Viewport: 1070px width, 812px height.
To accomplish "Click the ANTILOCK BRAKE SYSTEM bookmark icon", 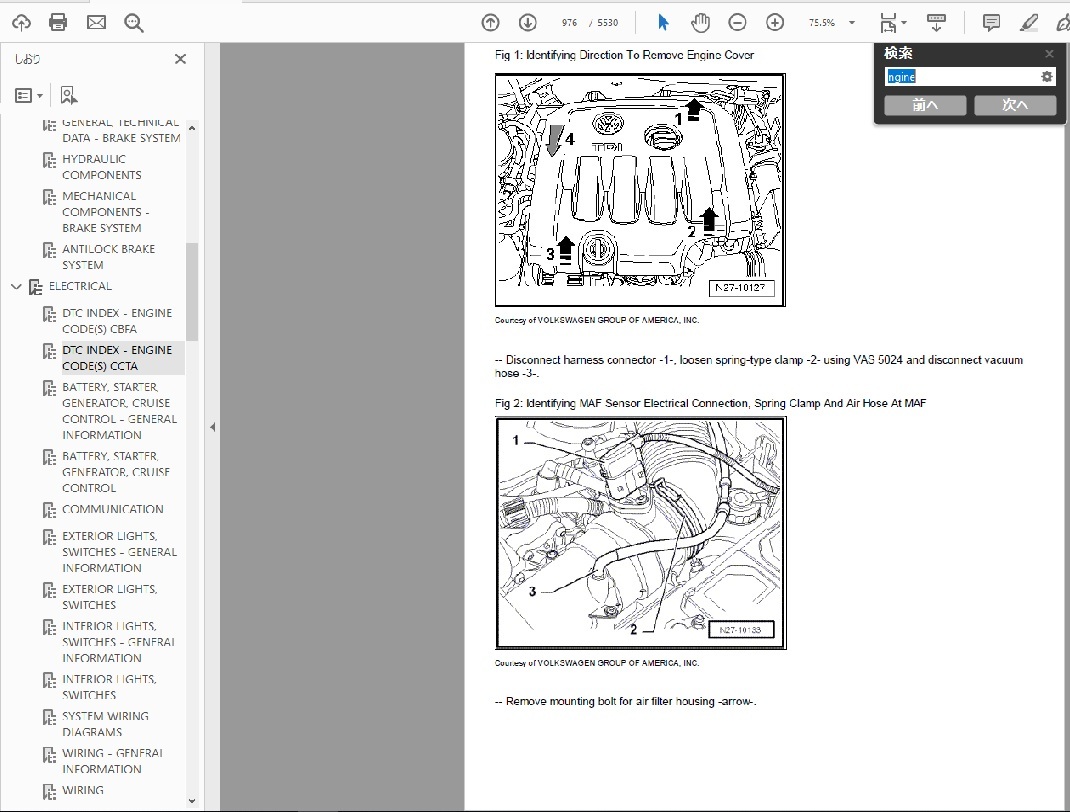I will coord(49,250).
